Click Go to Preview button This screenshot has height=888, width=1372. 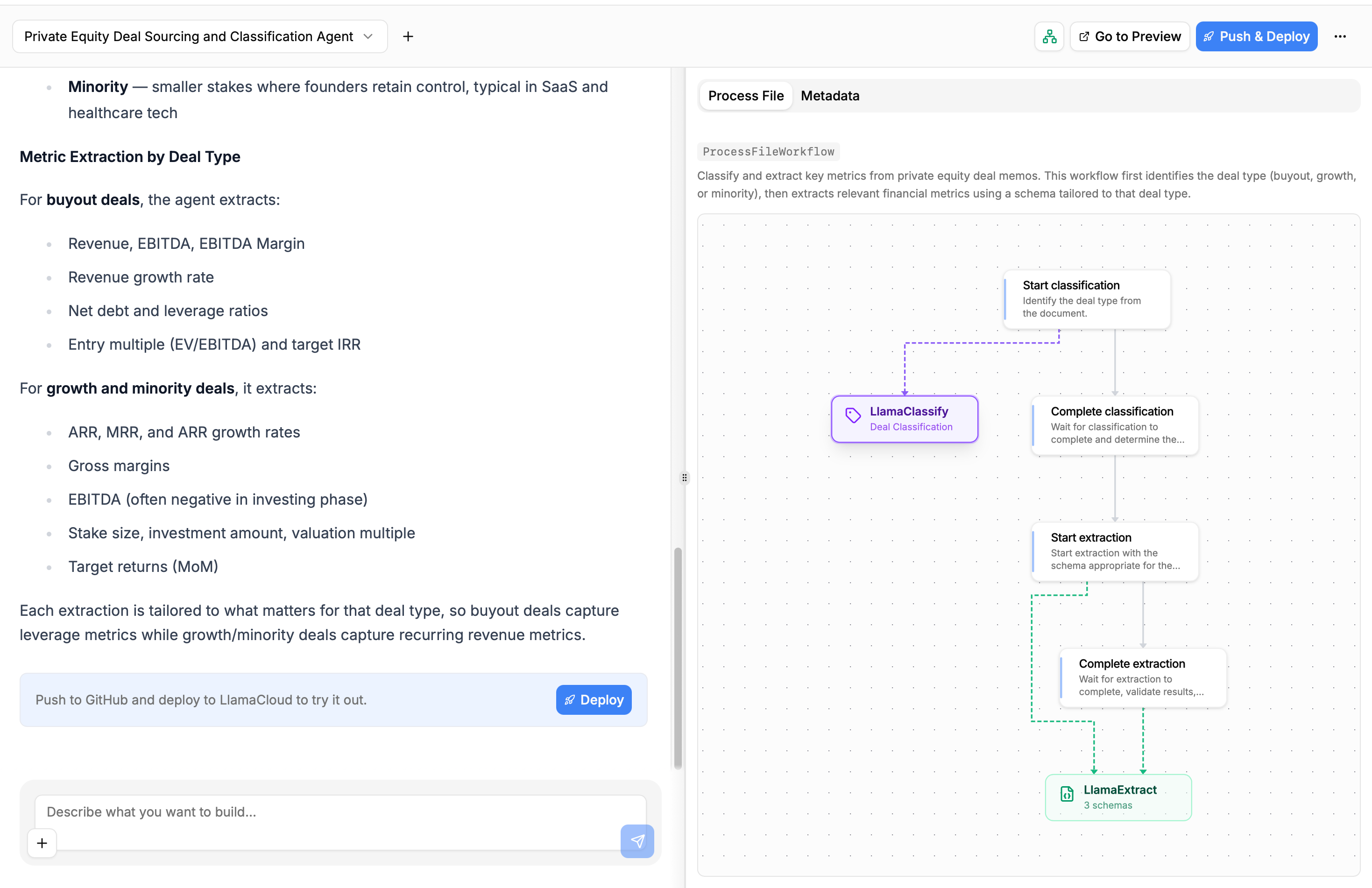pyautogui.click(x=1129, y=36)
